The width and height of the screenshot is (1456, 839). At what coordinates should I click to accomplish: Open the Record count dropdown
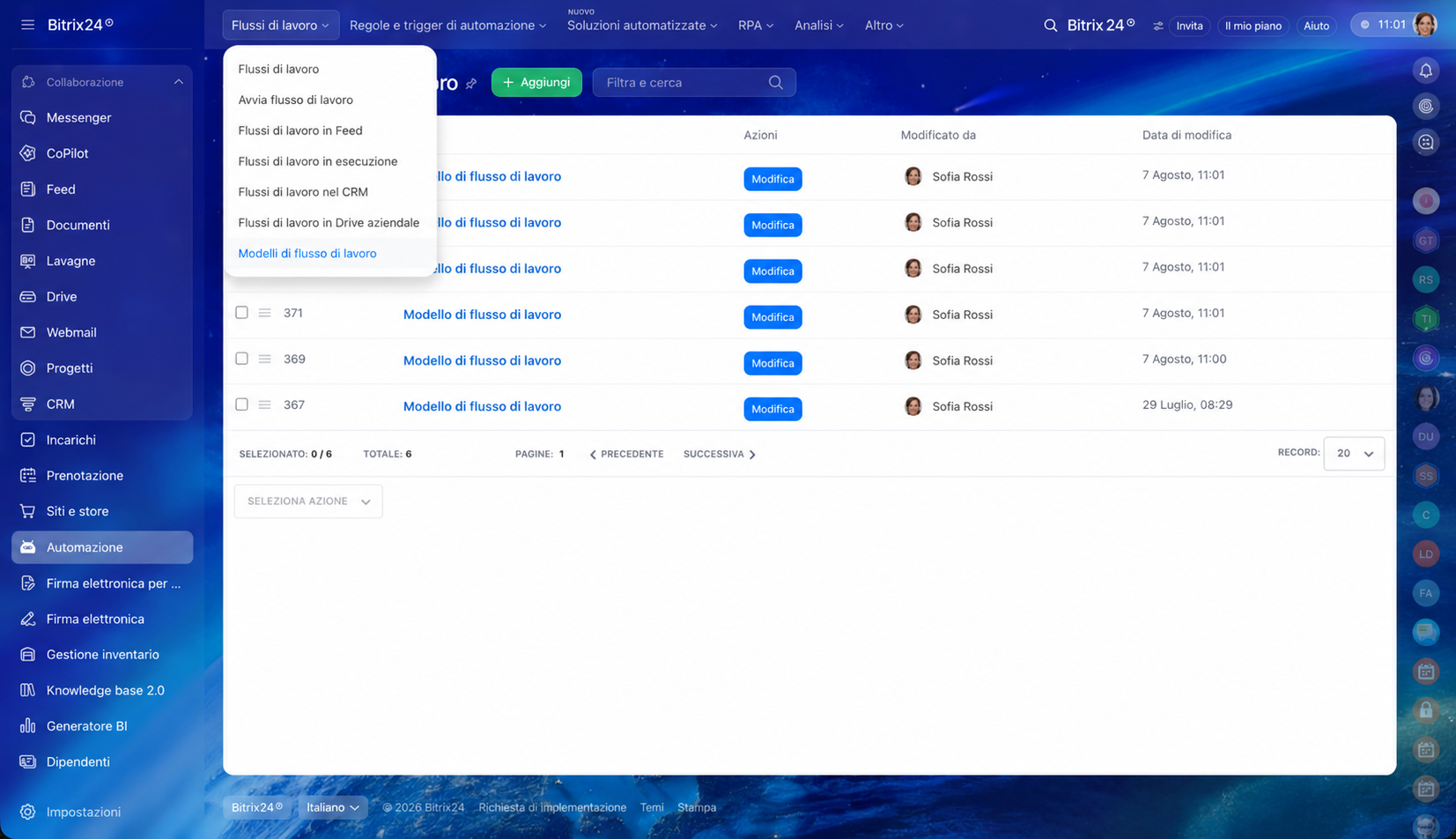[x=1354, y=454]
